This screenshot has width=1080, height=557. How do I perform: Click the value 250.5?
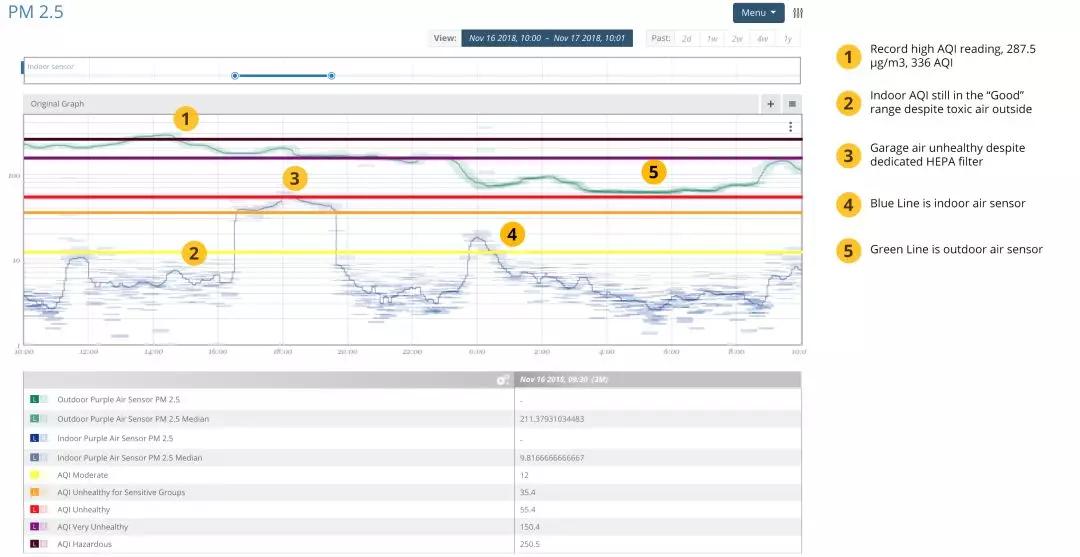point(530,544)
